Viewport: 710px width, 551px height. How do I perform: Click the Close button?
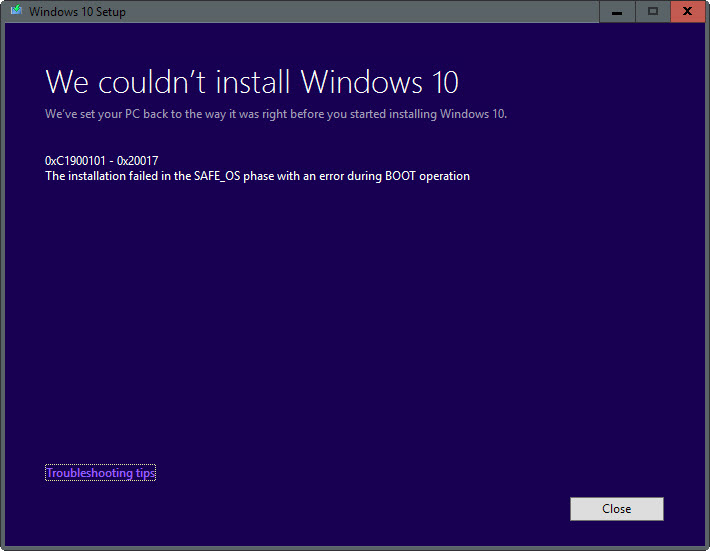click(x=617, y=509)
